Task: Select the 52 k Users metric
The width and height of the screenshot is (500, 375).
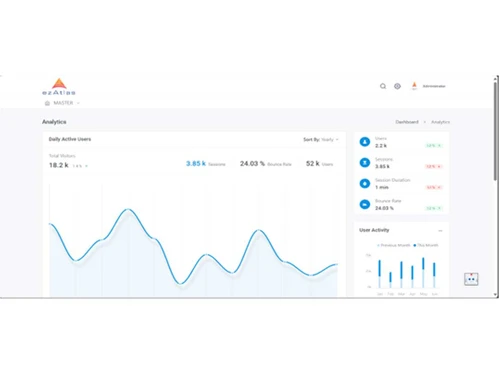Action: [x=319, y=164]
